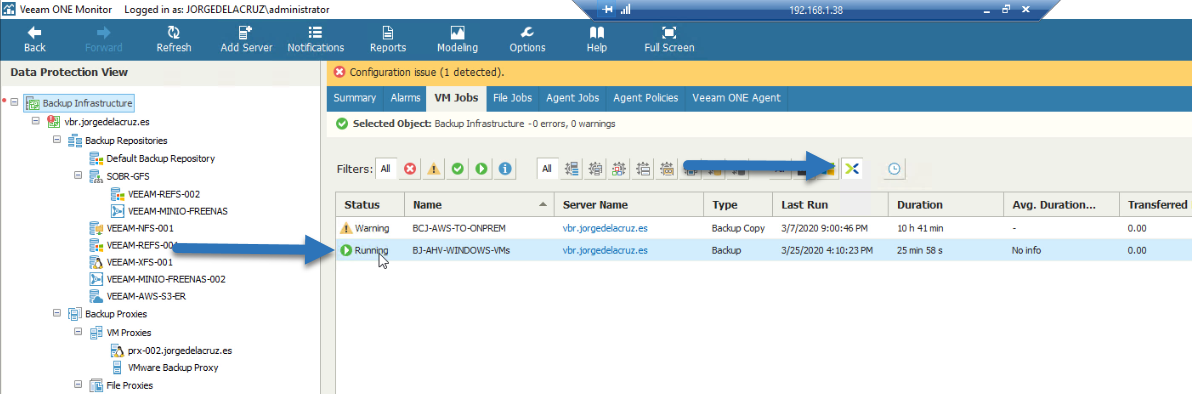This screenshot has height=394, width=1192.
Task: Sort by Transferred column header
Action: coord(1156,205)
